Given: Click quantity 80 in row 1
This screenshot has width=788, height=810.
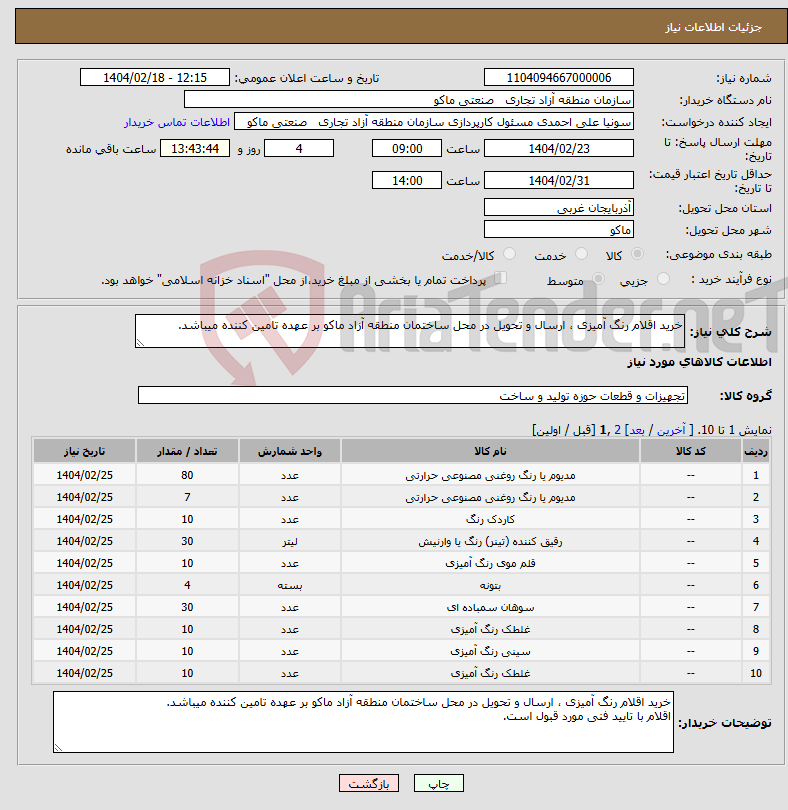Looking at the screenshot, I should pyautogui.click(x=187, y=475).
